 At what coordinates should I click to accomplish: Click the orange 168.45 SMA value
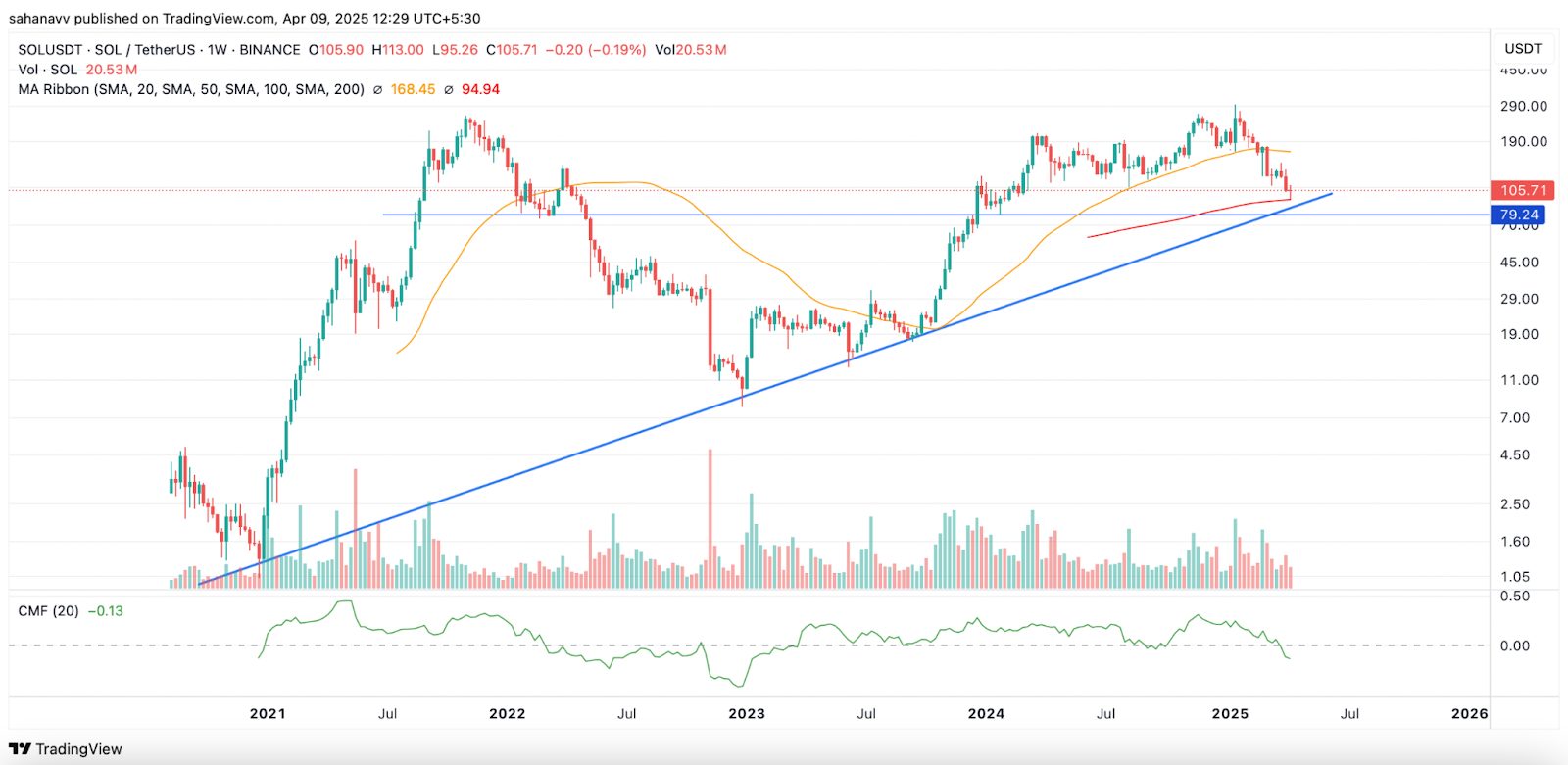click(413, 89)
